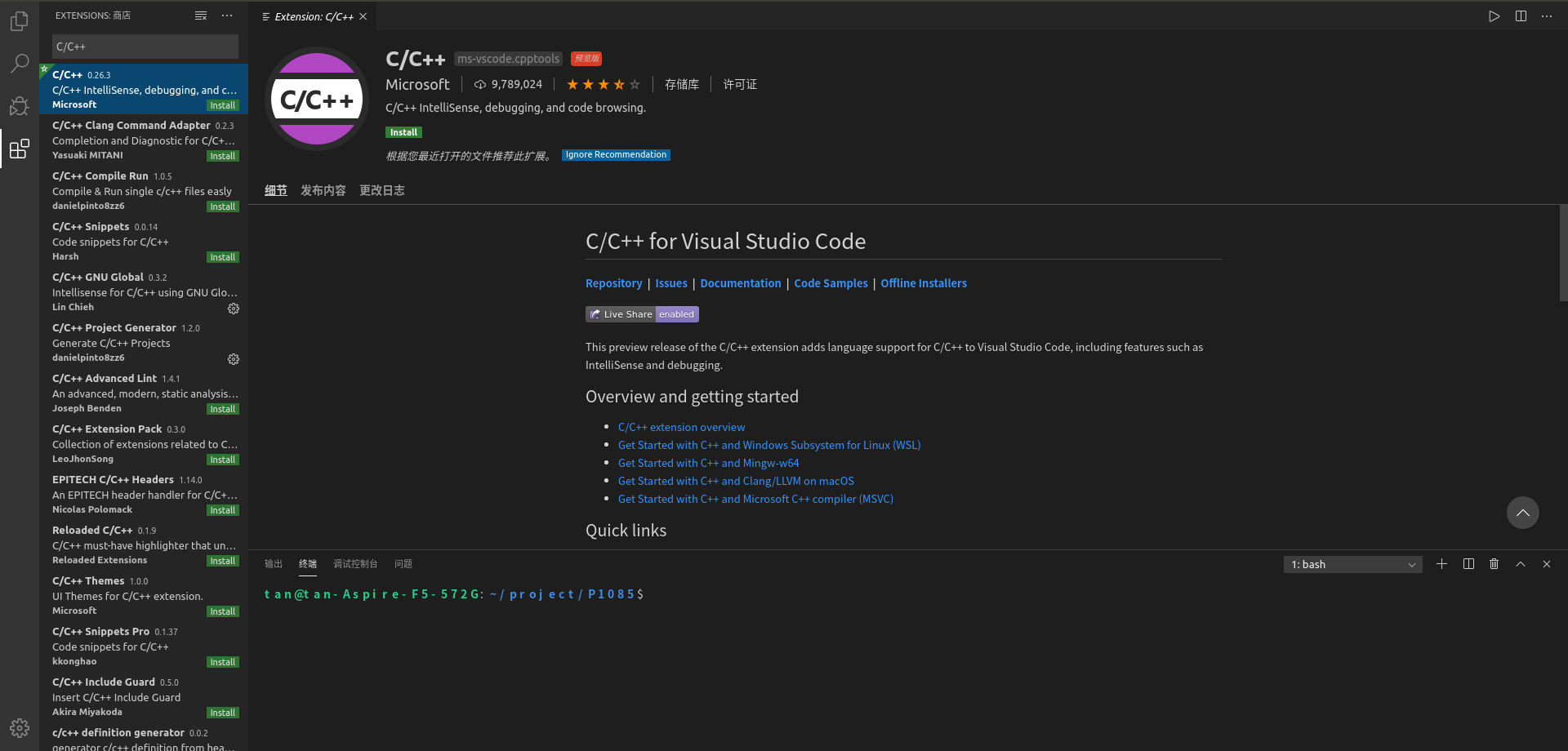The image size is (1568, 751).
Task: Open the '1: bash' terminal dropdown
Action: (x=1352, y=564)
